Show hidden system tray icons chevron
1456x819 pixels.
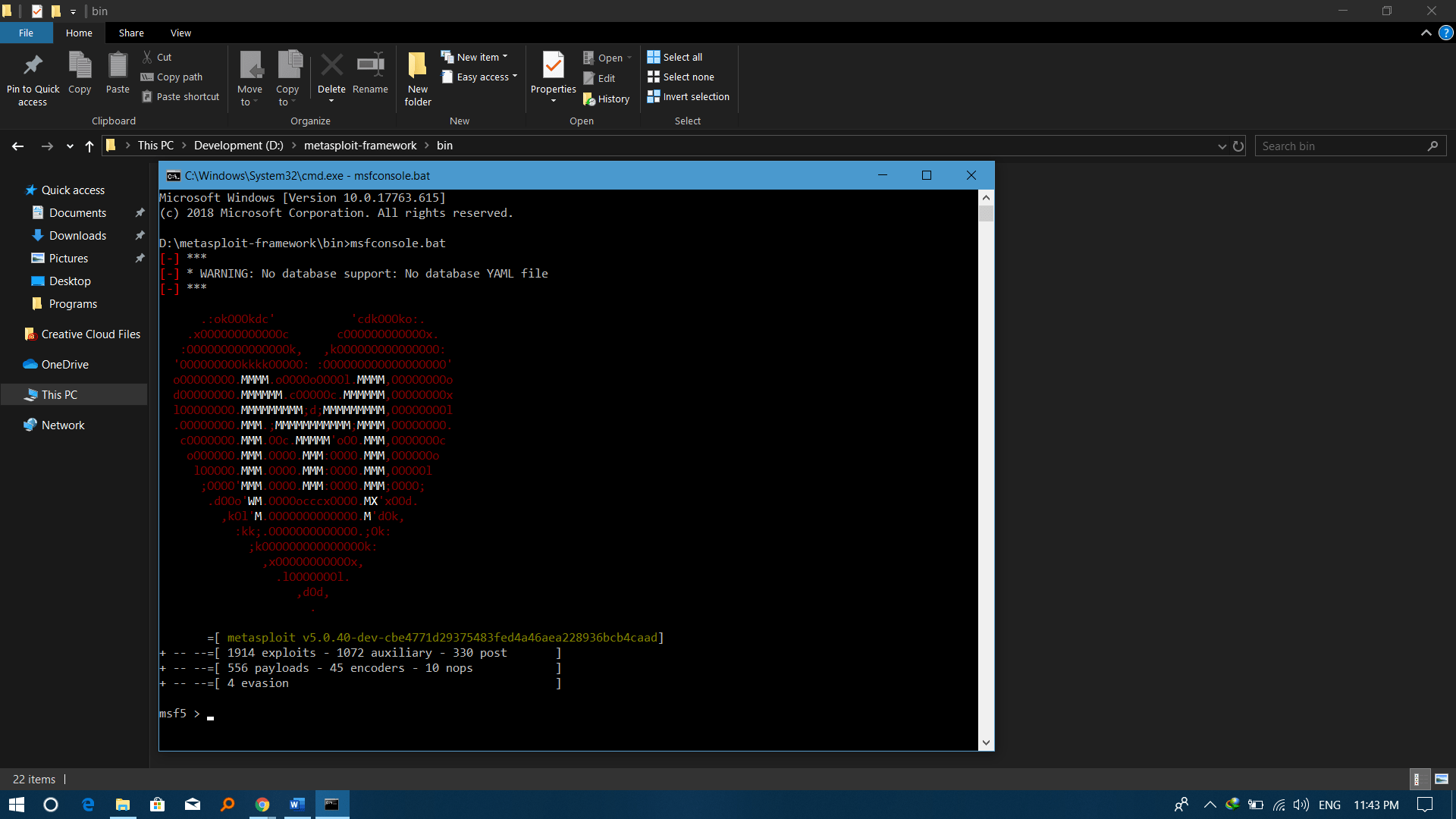click(1210, 805)
